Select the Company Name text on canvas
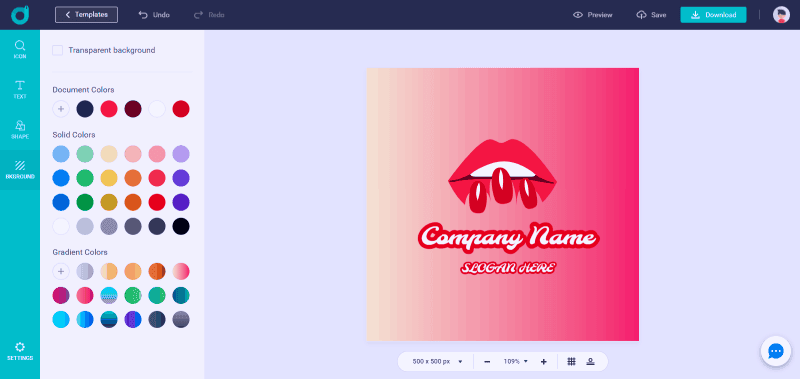Image resolution: width=800 pixels, height=379 pixels. point(509,237)
